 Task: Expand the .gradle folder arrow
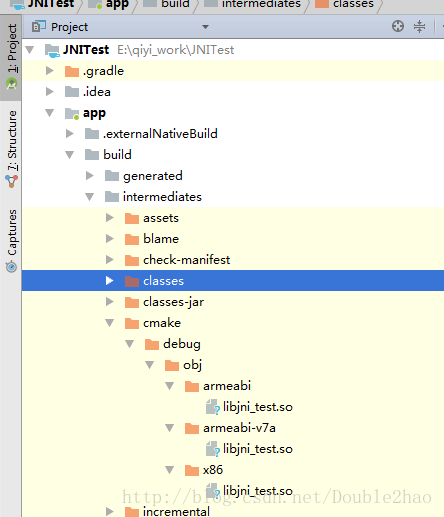[x=50, y=71]
